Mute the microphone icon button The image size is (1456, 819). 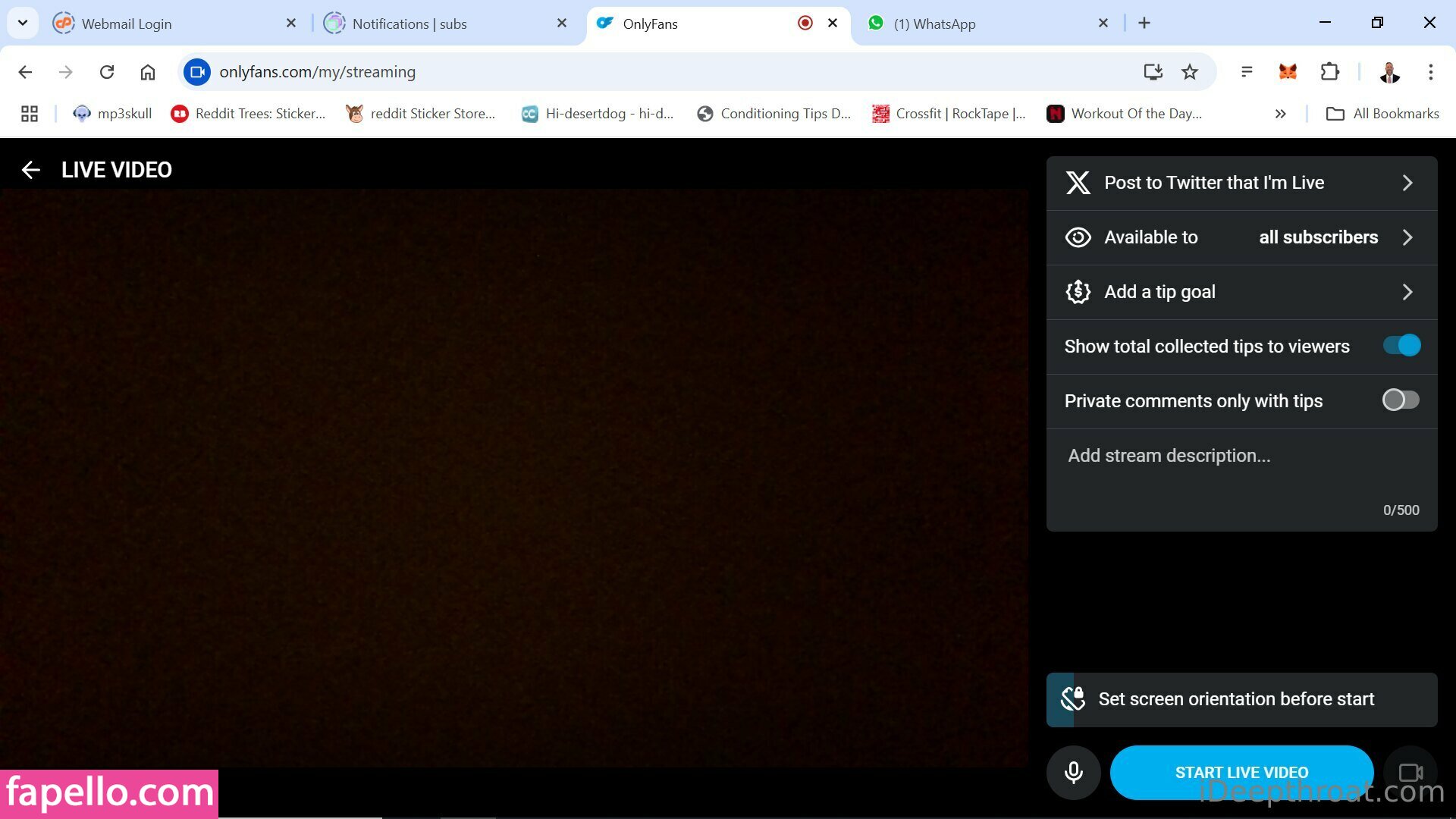(x=1073, y=773)
